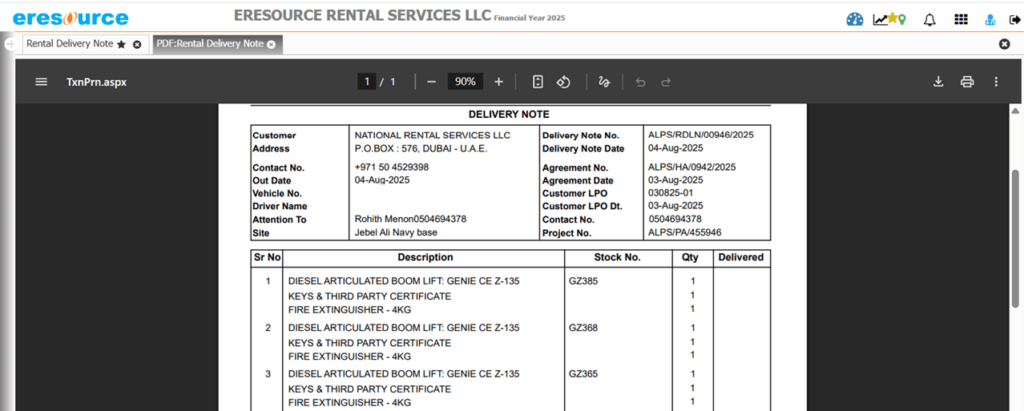The width and height of the screenshot is (1024, 411).
Task: Click the user profile icon
Action: [989, 19]
